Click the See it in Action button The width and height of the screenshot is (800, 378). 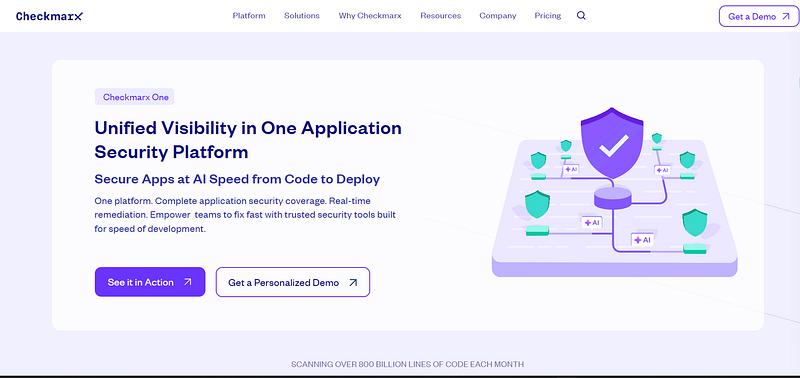pyautogui.click(x=150, y=282)
